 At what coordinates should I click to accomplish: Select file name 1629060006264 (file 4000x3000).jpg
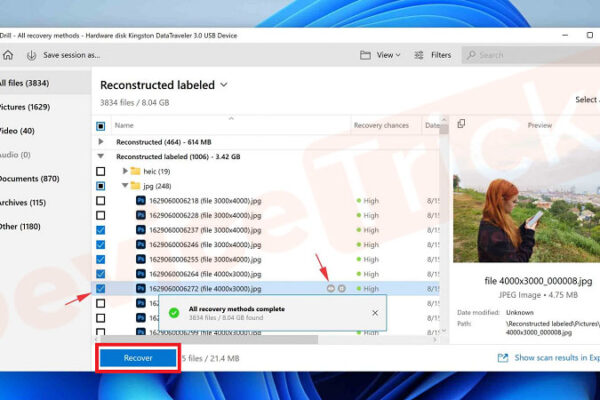point(205,274)
